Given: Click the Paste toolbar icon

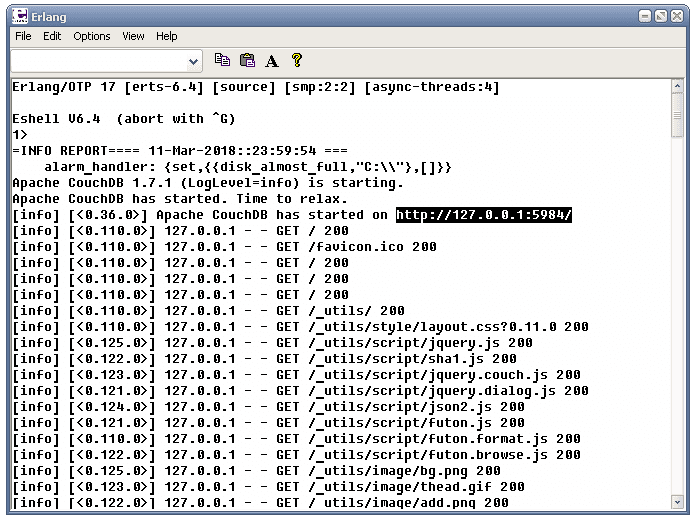Looking at the screenshot, I should point(247,60).
